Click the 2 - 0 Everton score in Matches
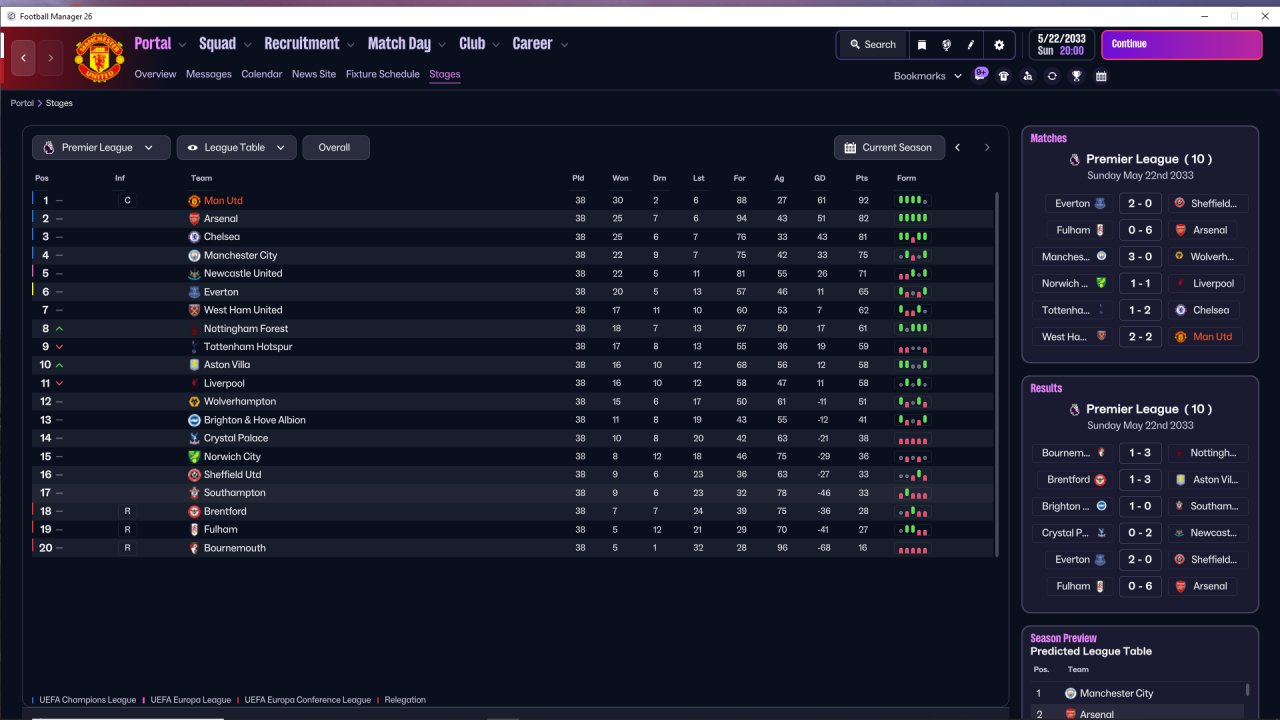The image size is (1280, 720). click(x=1140, y=203)
